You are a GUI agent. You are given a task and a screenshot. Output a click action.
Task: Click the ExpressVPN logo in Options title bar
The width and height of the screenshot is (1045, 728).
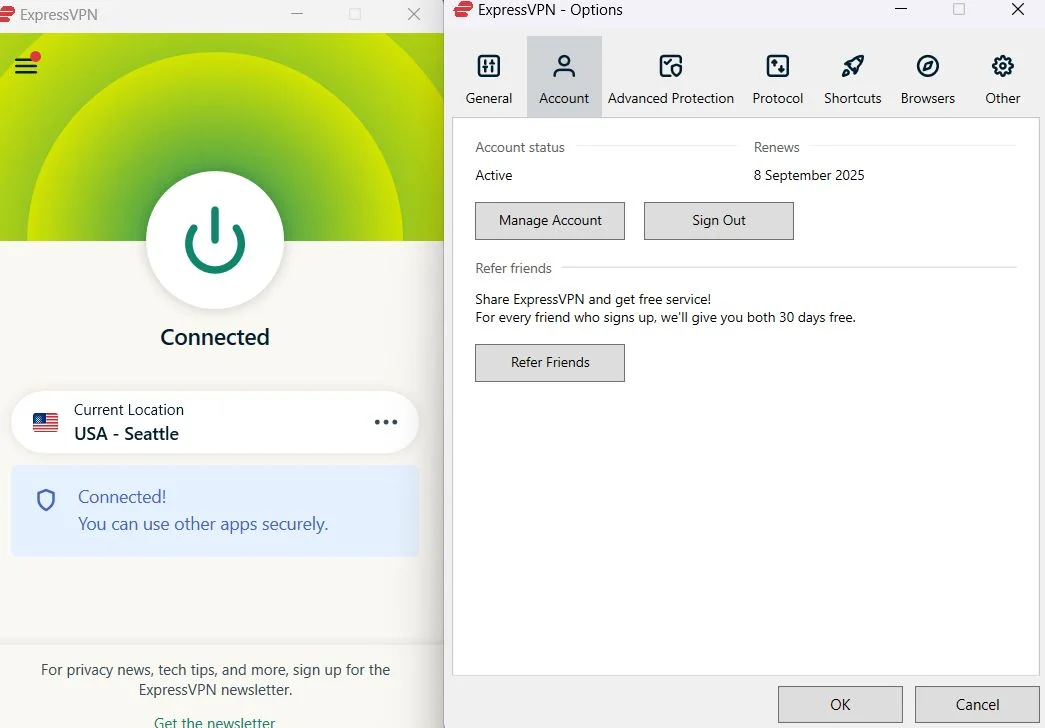463,9
